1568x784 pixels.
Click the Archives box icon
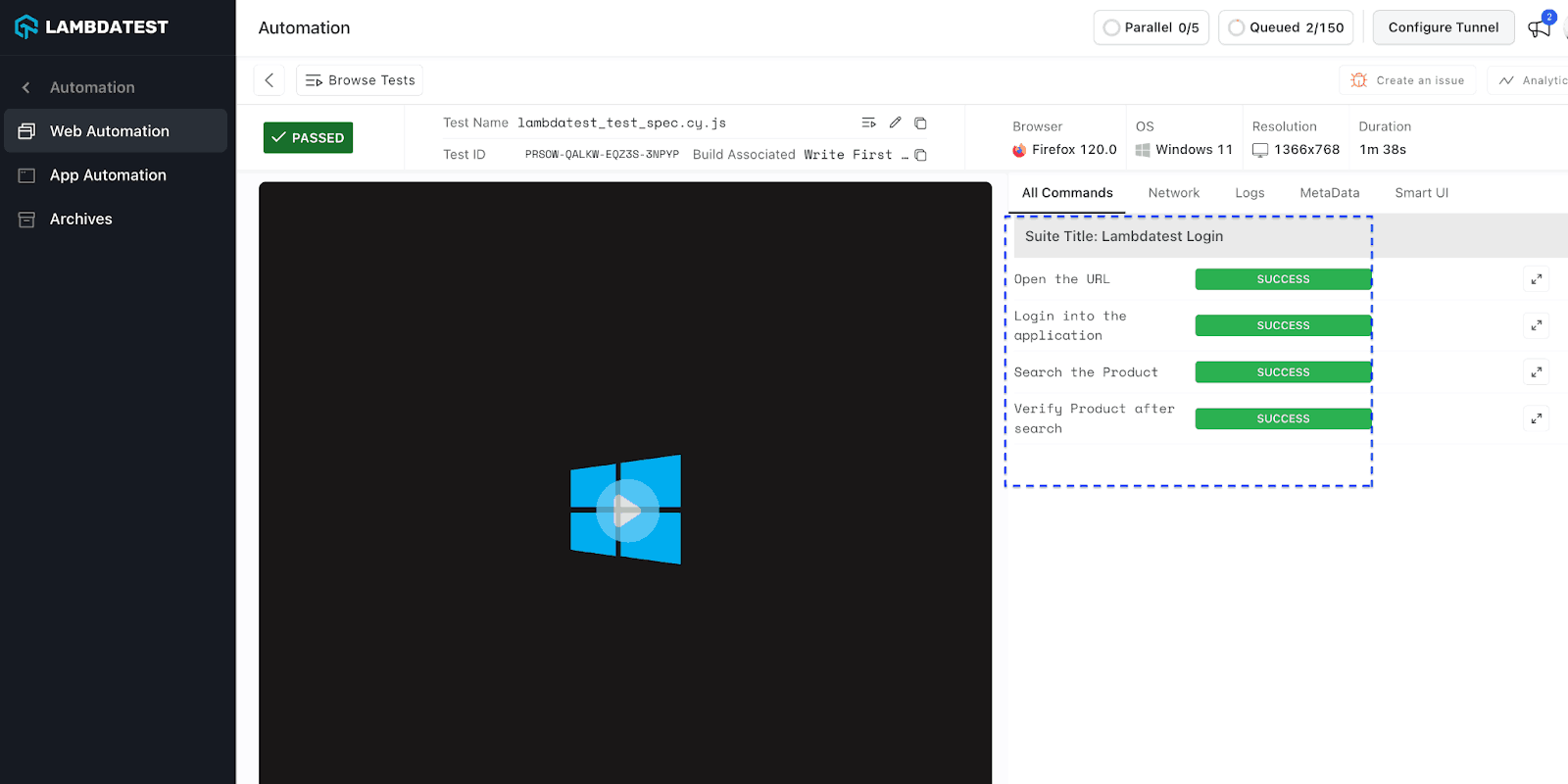[26, 220]
